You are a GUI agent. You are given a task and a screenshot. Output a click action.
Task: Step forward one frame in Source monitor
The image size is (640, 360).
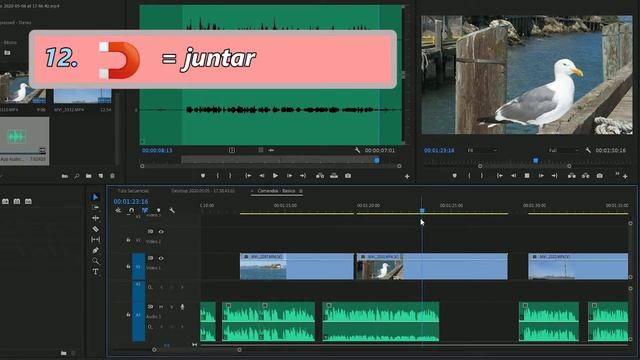coord(289,176)
